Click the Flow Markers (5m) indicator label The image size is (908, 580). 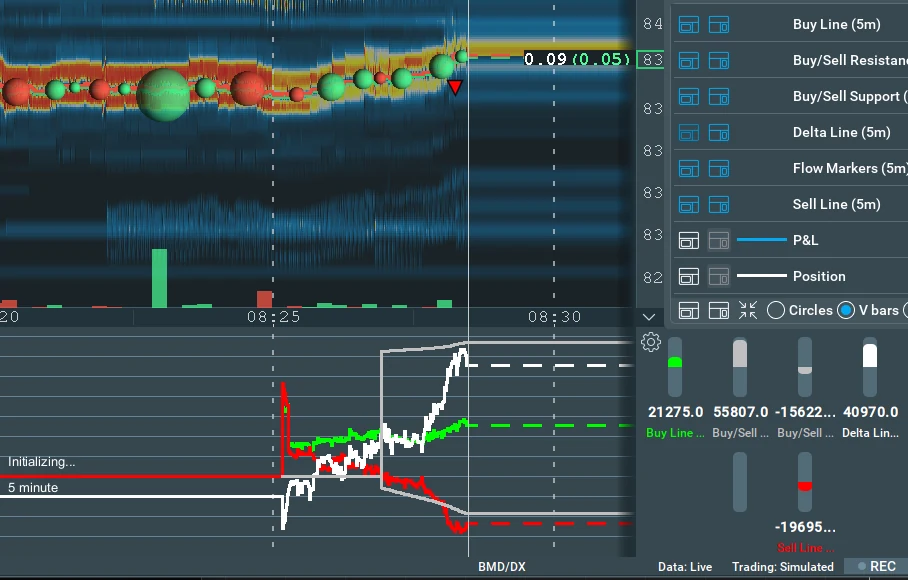coord(850,168)
